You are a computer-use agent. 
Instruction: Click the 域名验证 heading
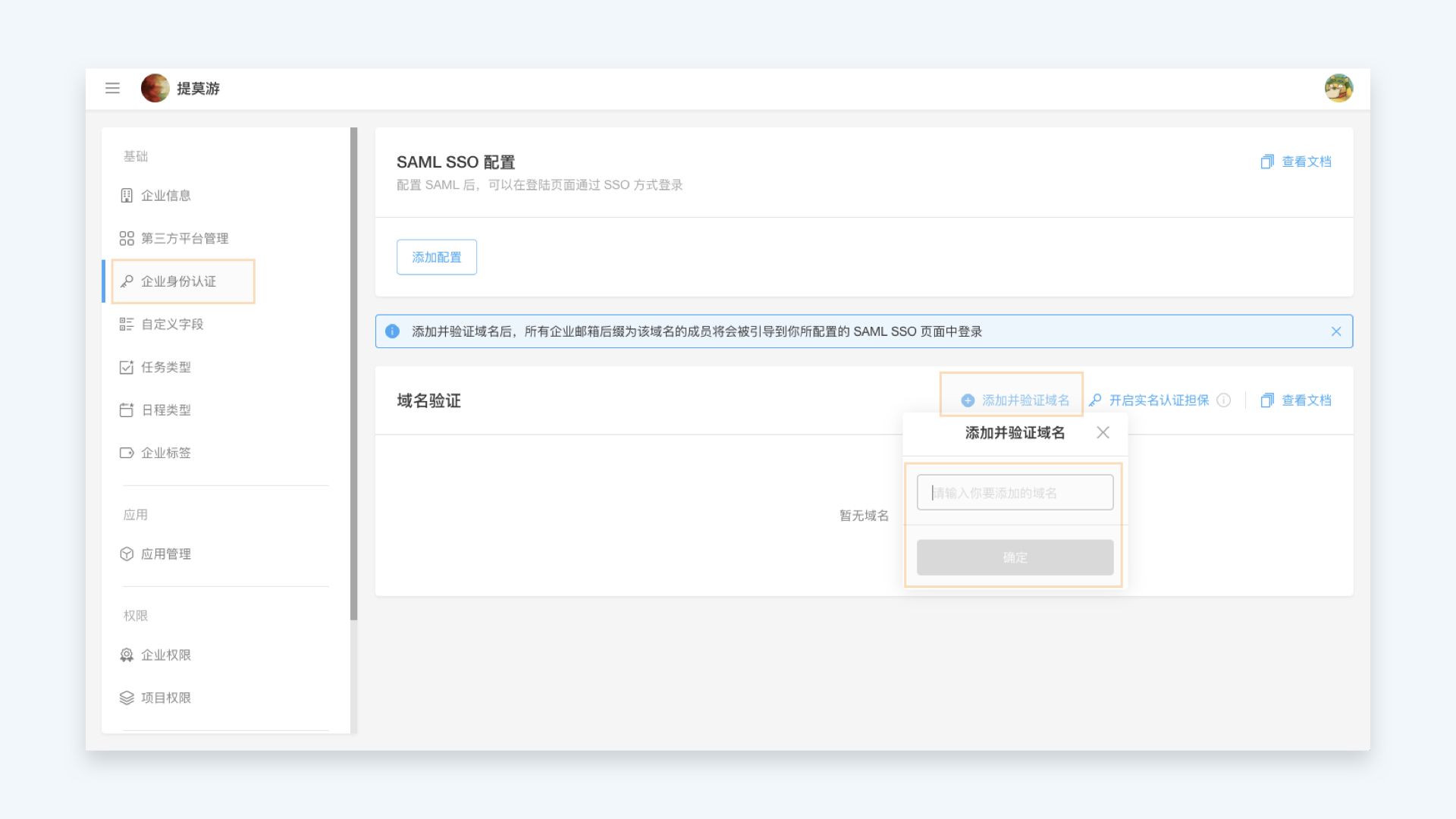point(428,400)
